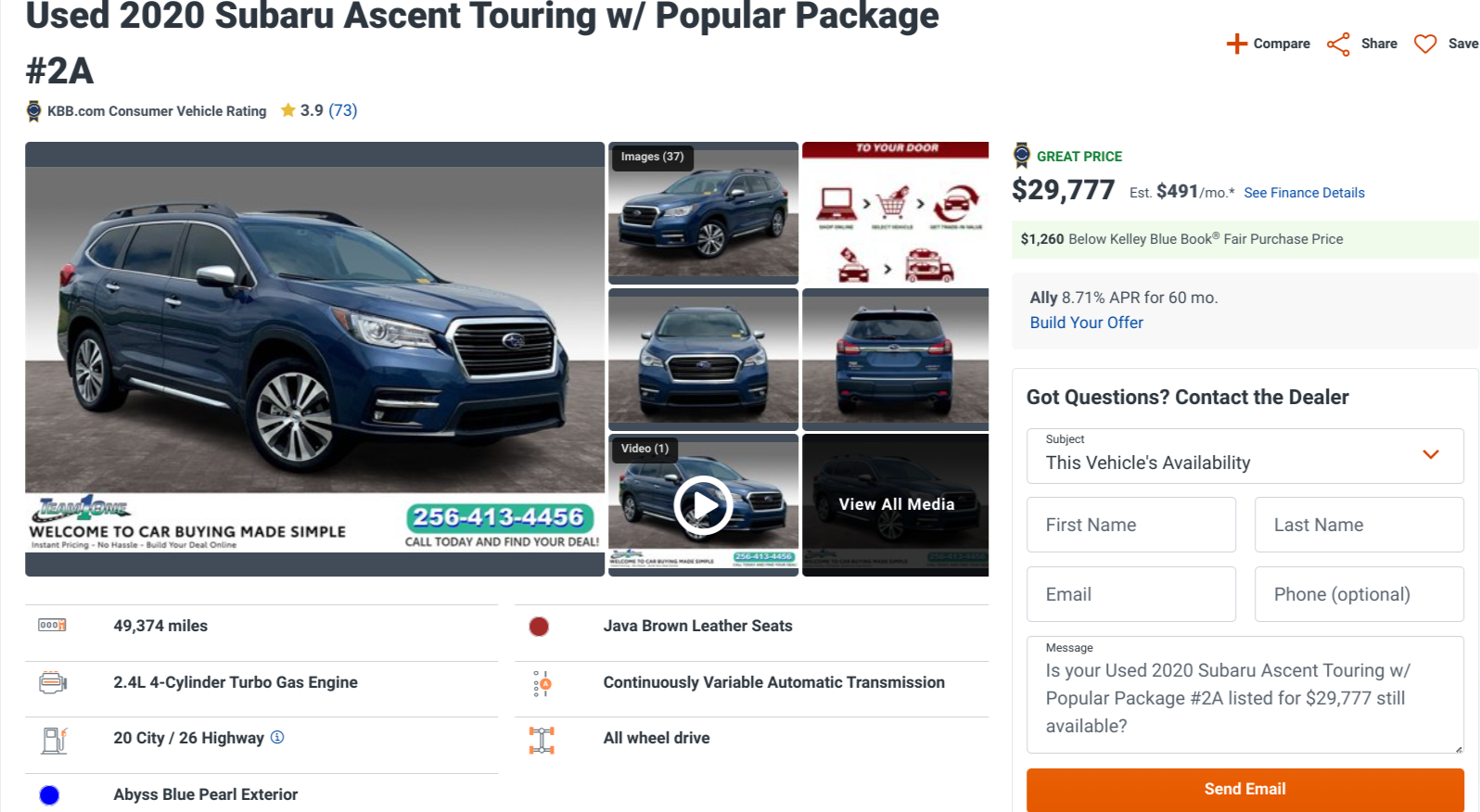This screenshot has height=812, width=1480.
Task: Click the KBB consumer rating badge icon
Action: (34, 111)
